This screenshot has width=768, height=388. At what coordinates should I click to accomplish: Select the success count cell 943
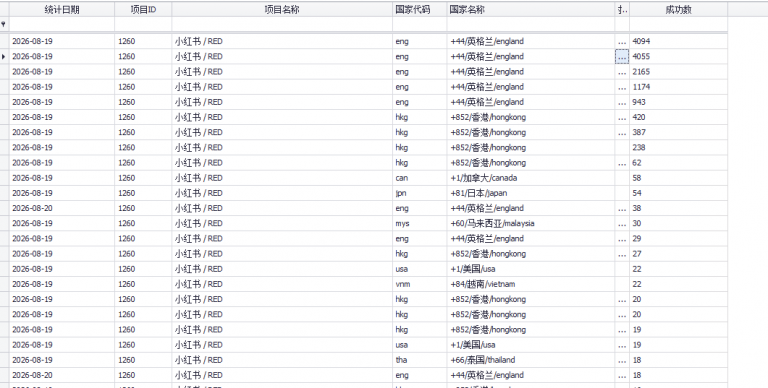[678, 102]
